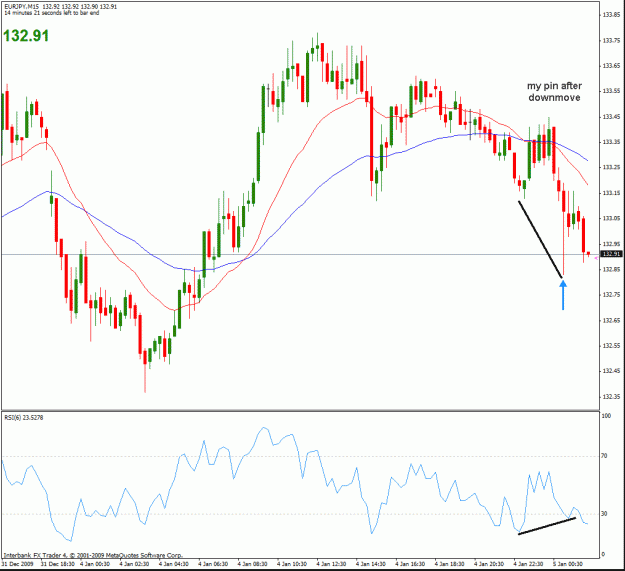Image resolution: width=625 pixels, height=571 pixels.
Task: Click the 132.75 price axis label
Action: pos(611,294)
